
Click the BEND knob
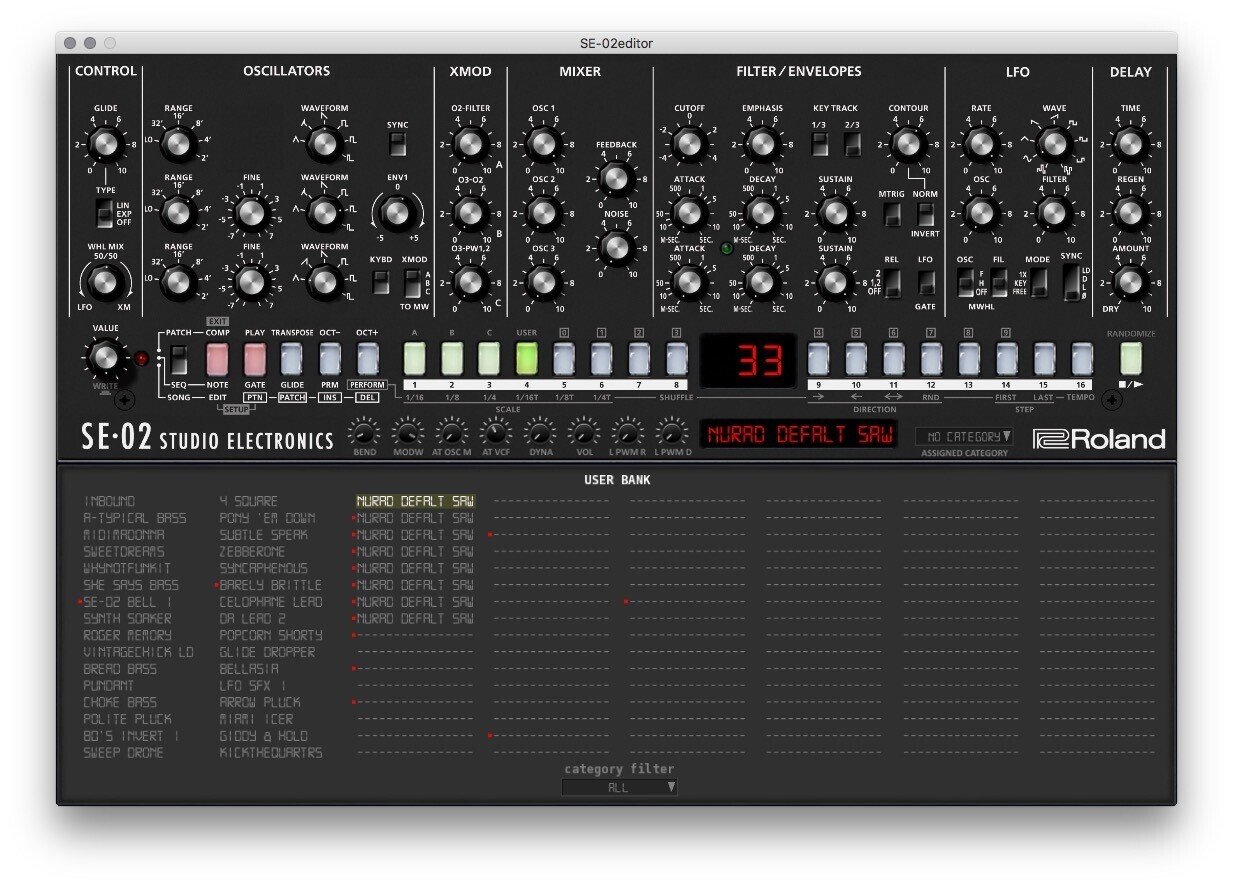pyautogui.click(x=364, y=434)
